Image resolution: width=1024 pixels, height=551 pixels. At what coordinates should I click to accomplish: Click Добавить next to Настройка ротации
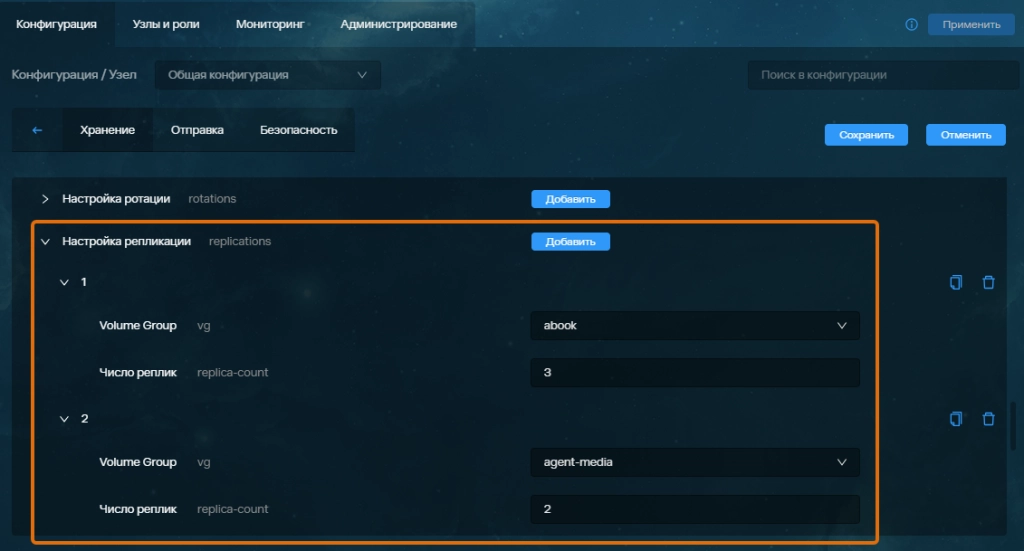pyautogui.click(x=570, y=199)
